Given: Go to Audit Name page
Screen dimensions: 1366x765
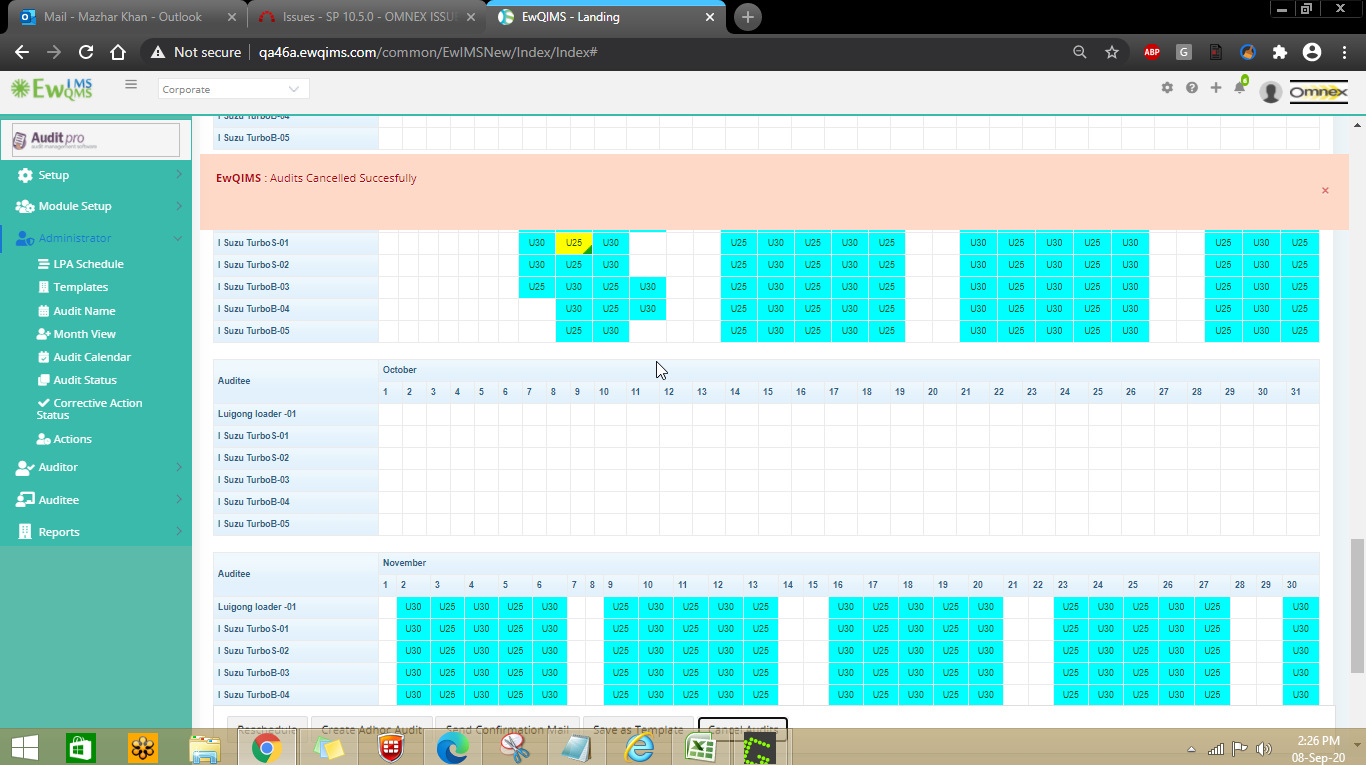Looking at the screenshot, I should 84,311.
